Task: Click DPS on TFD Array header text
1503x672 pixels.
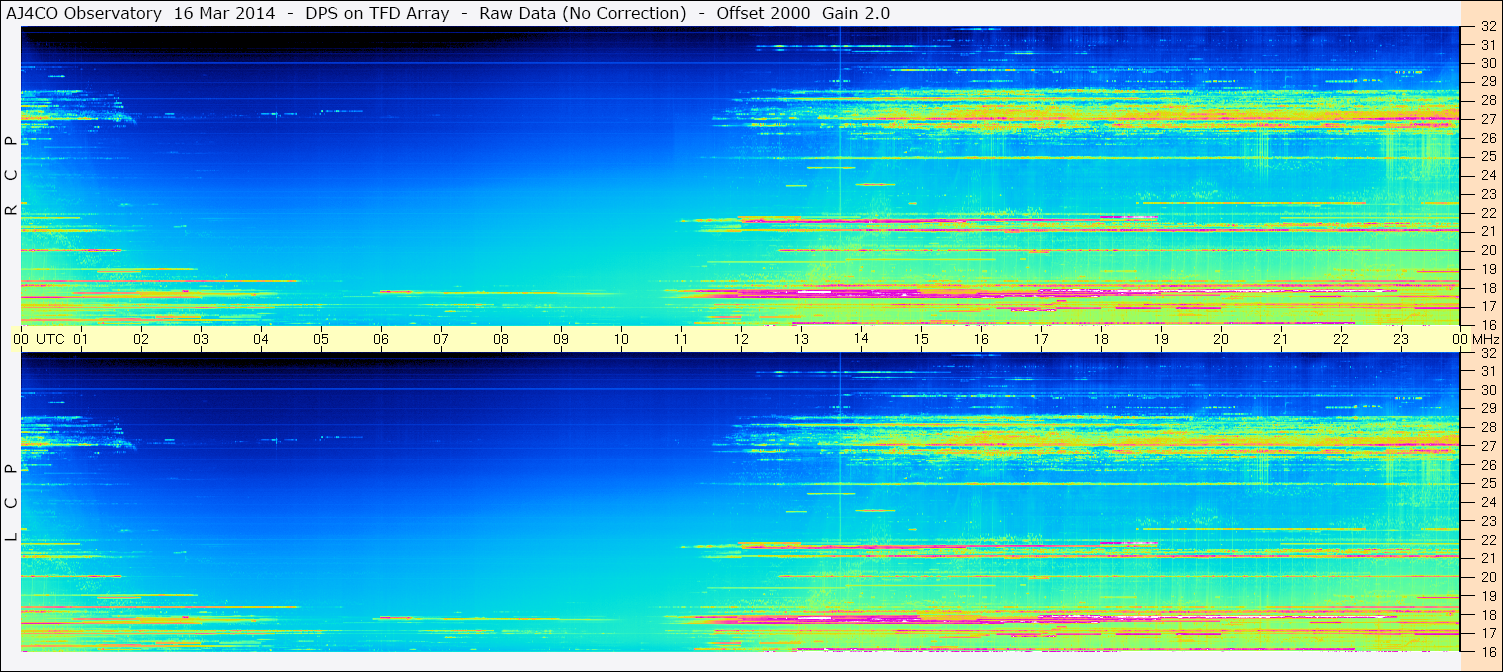Action: tap(384, 13)
